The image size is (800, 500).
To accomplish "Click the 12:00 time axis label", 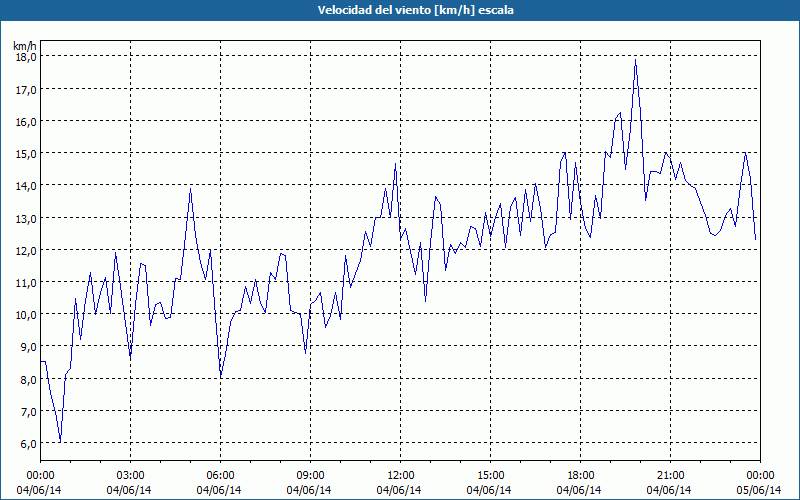I will 401,476.
